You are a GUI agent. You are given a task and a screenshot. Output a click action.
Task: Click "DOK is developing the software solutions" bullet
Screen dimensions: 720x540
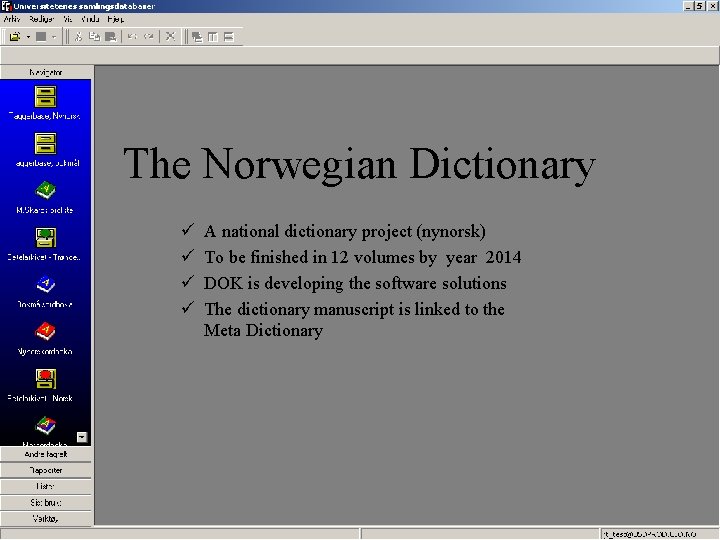tap(355, 283)
